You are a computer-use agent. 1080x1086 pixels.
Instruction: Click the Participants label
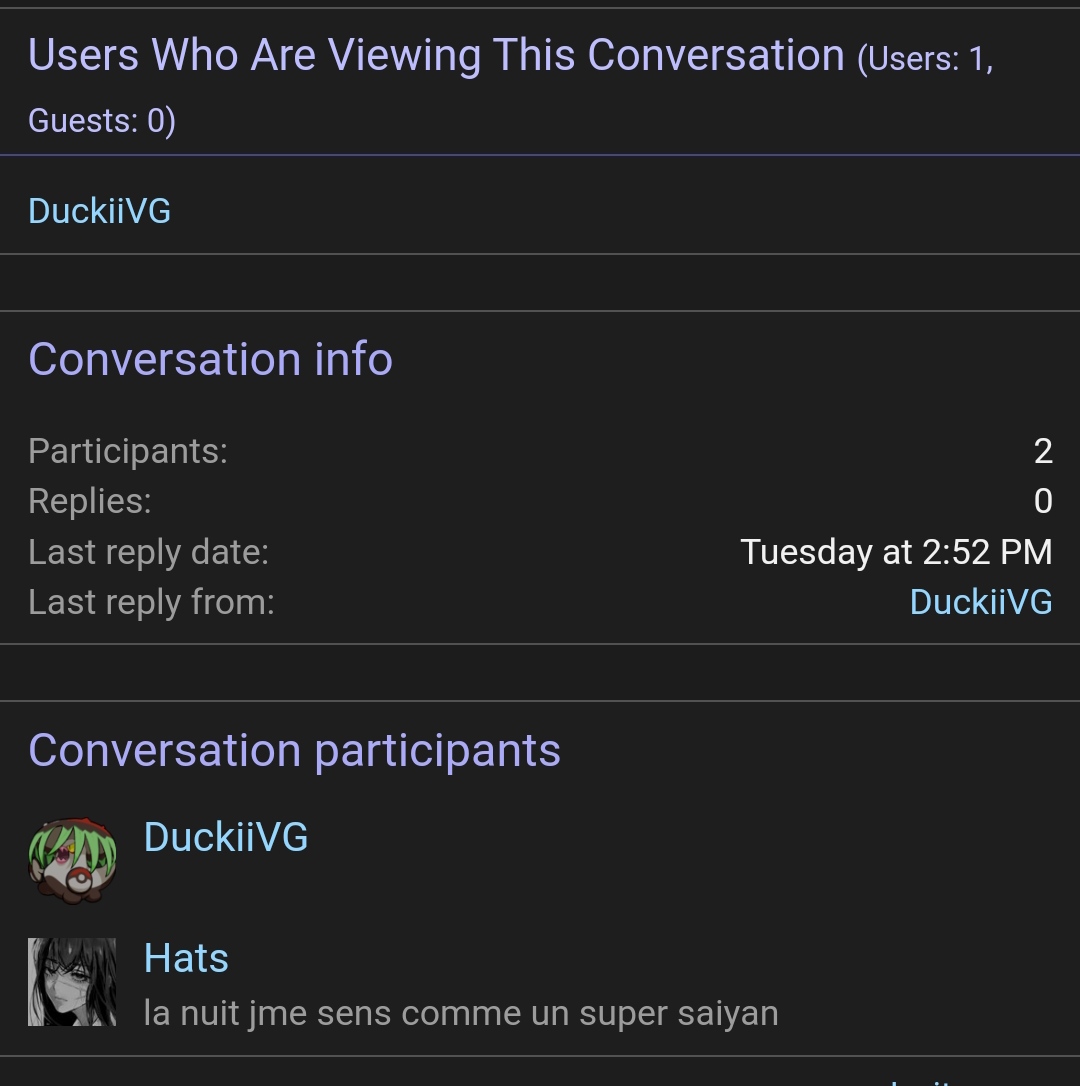[x=128, y=452]
